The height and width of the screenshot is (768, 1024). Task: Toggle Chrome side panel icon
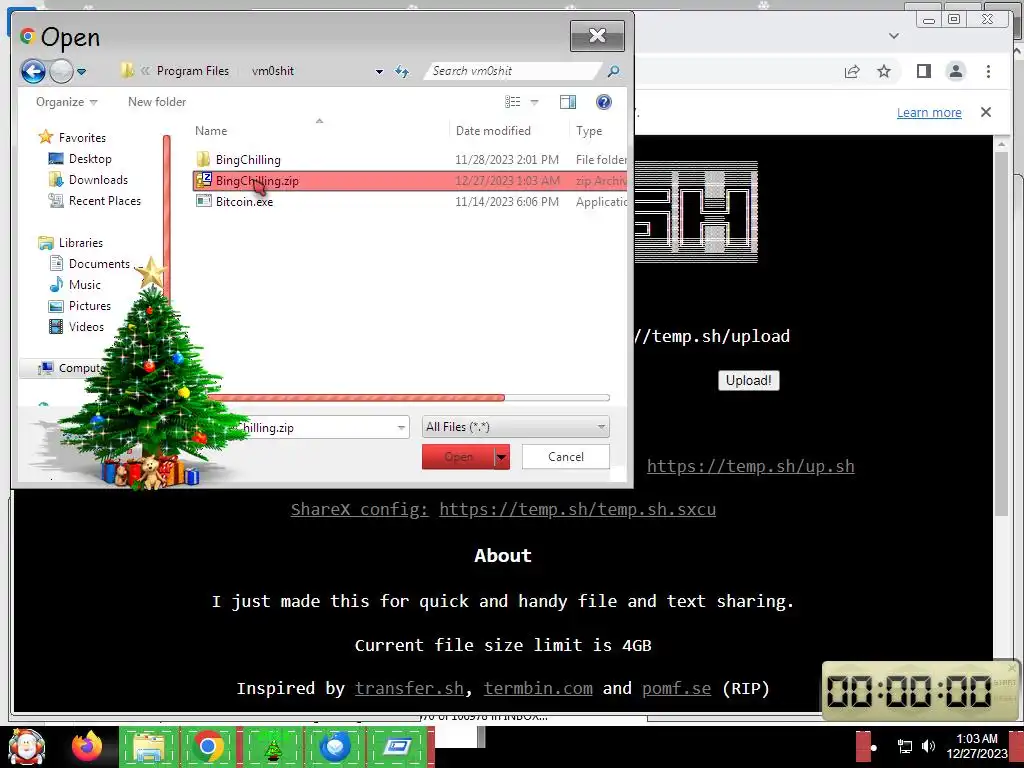point(923,71)
